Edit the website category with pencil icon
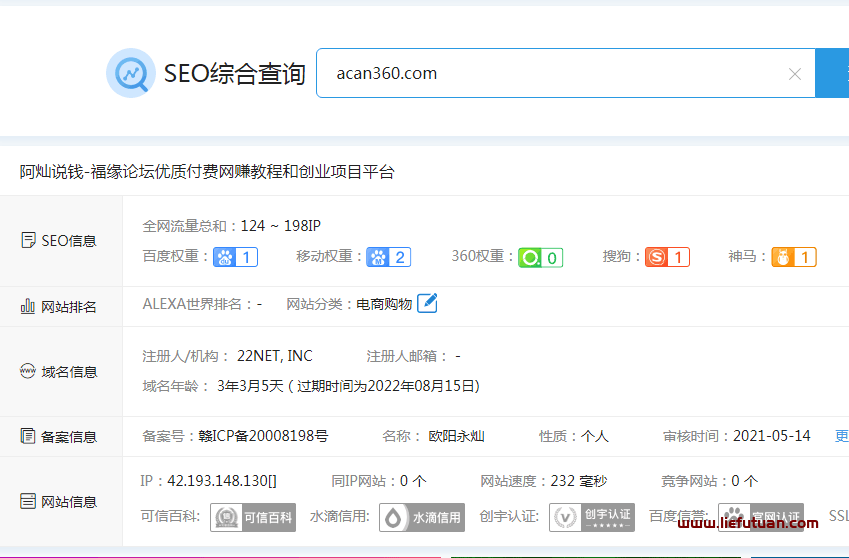 (427, 303)
